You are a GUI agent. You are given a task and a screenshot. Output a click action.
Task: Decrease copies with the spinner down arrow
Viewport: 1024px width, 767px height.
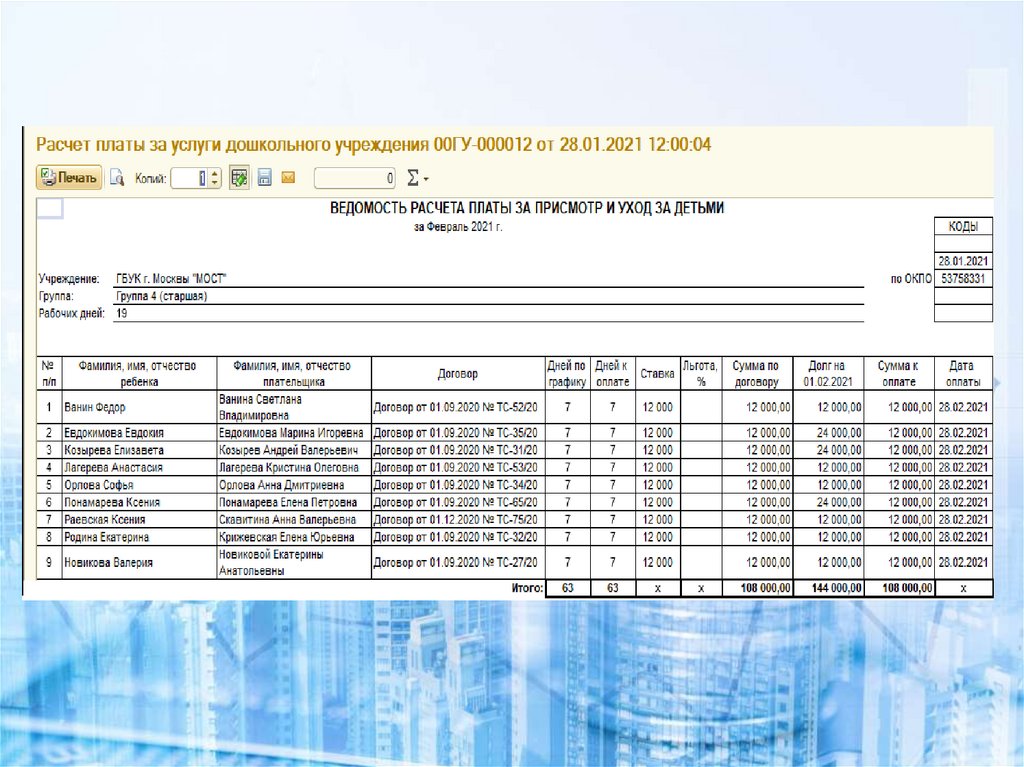214,183
